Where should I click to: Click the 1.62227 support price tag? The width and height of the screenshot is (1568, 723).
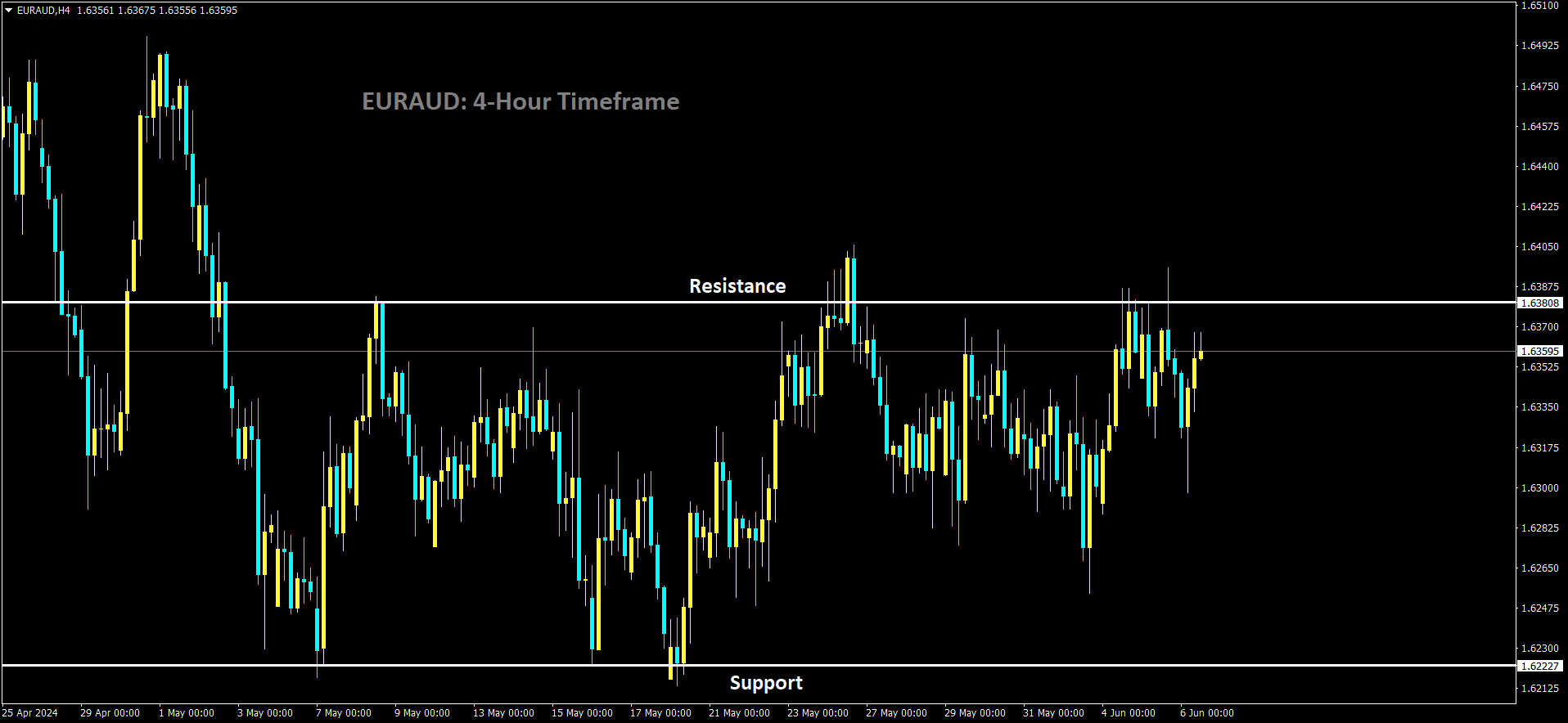click(1540, 666)
